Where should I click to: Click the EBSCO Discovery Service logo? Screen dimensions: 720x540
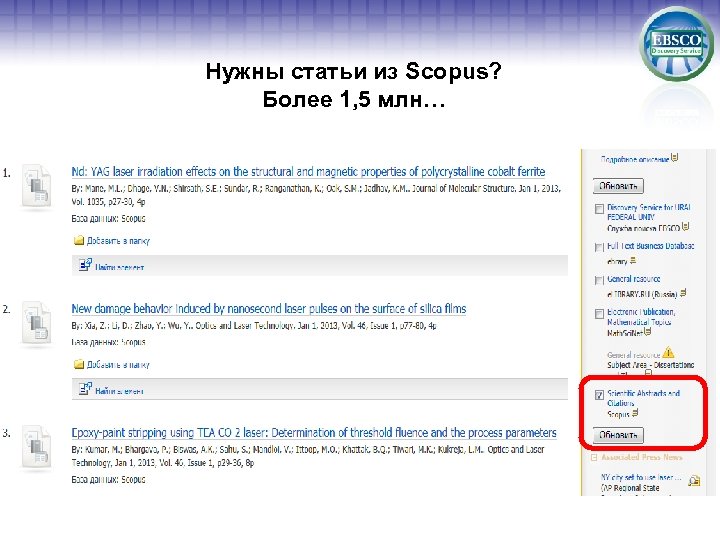coord(676,45)
